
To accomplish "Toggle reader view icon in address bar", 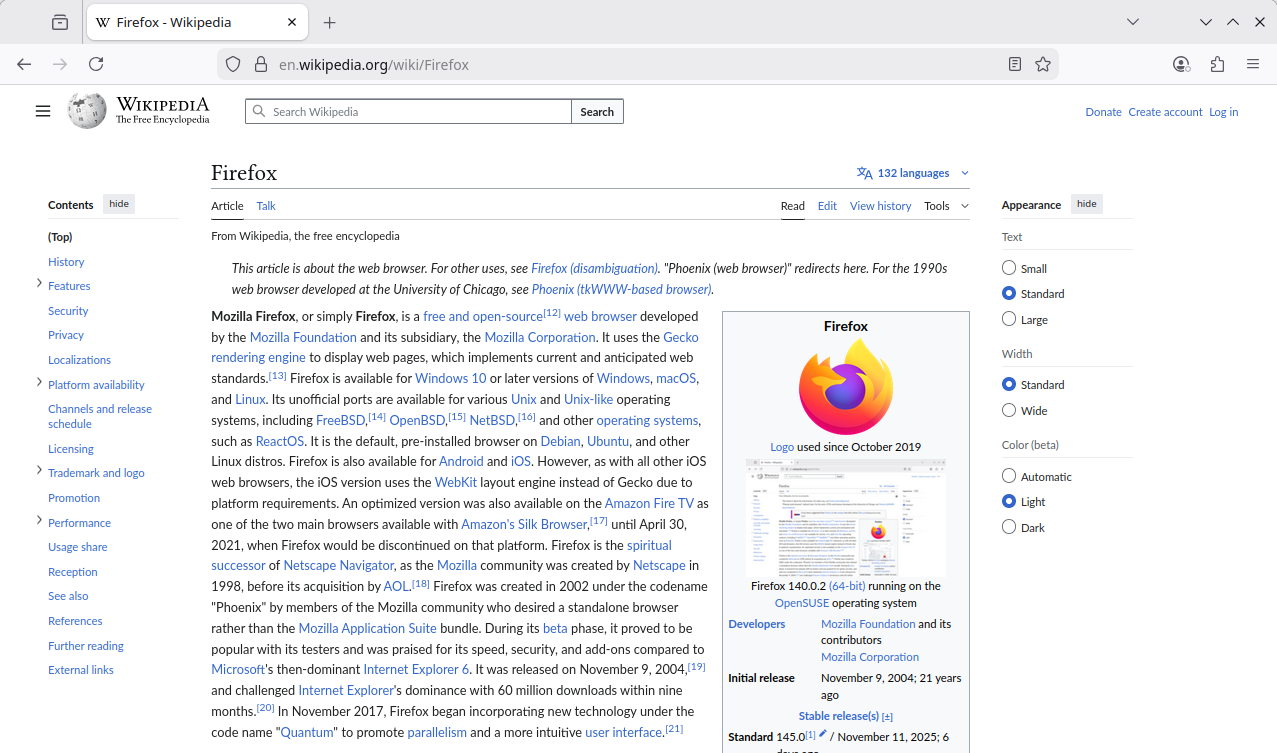I will [1015, 64].
